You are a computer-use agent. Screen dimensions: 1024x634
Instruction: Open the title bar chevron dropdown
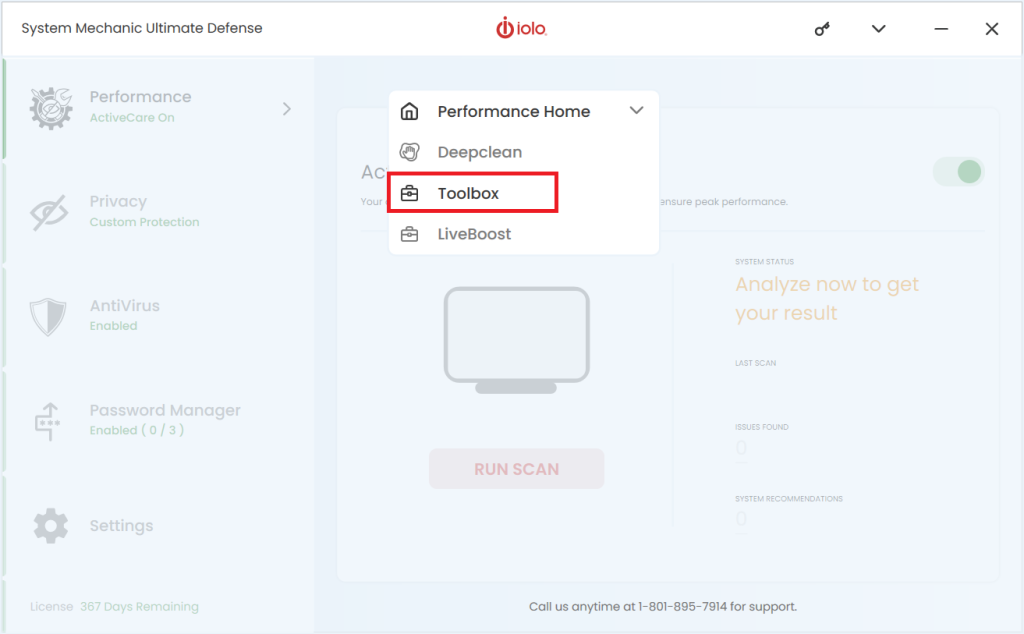coord(878,29)
